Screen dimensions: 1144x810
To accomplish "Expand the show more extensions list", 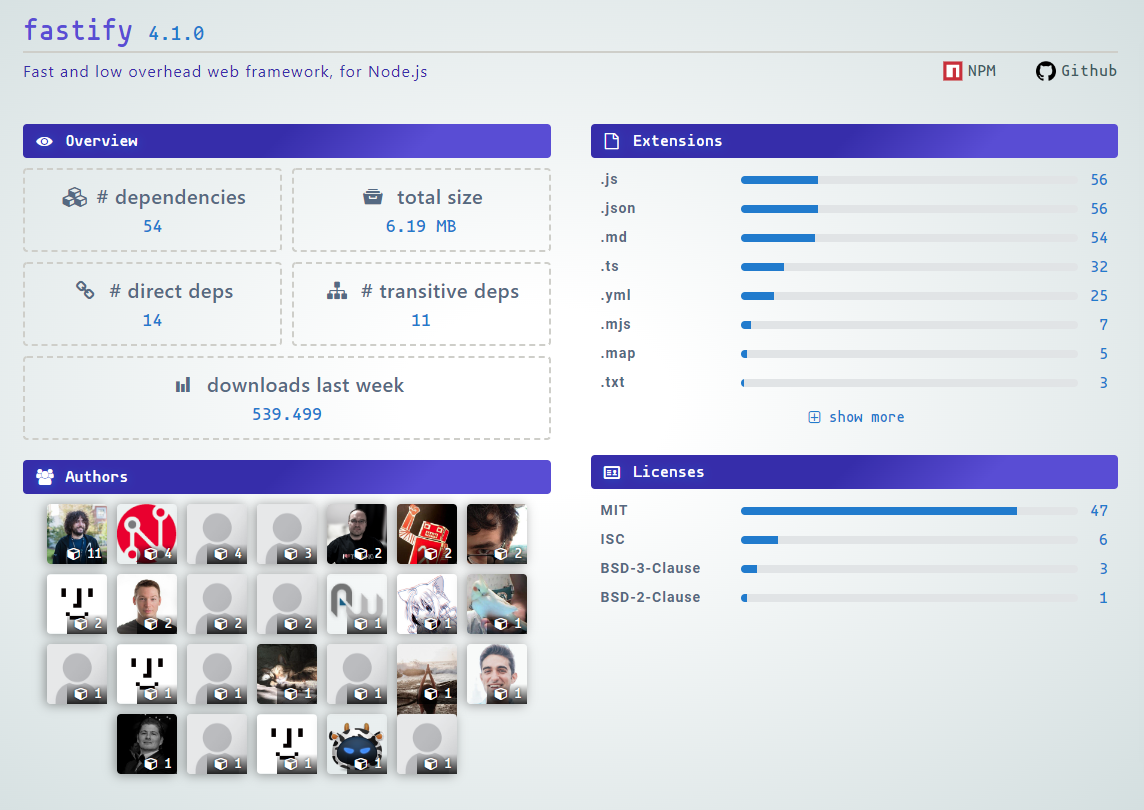I will [856, 417].
